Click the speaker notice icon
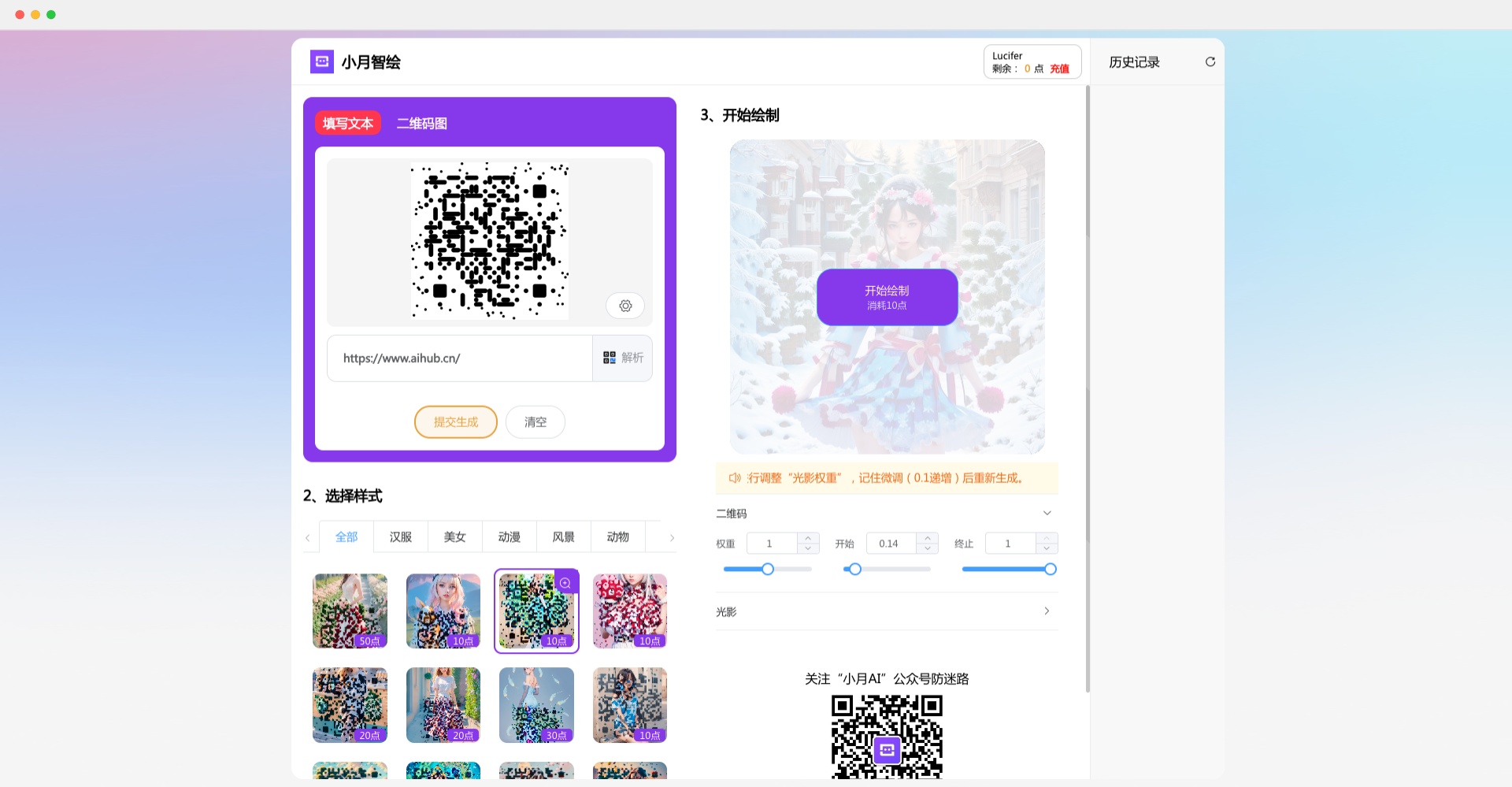Screen dimensions: 1512x787 pos(734,478)
